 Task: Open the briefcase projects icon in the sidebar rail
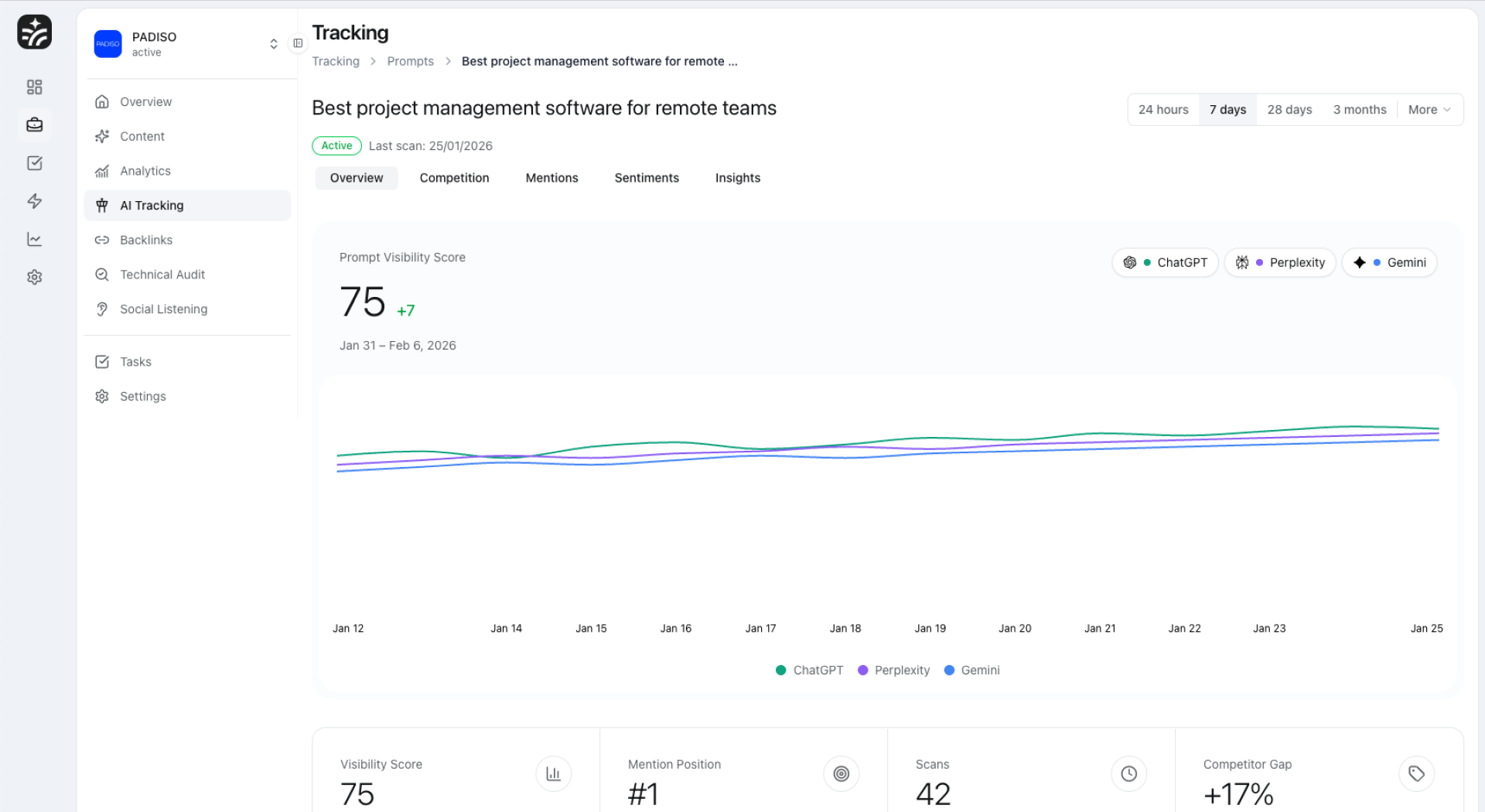point(34,125)
